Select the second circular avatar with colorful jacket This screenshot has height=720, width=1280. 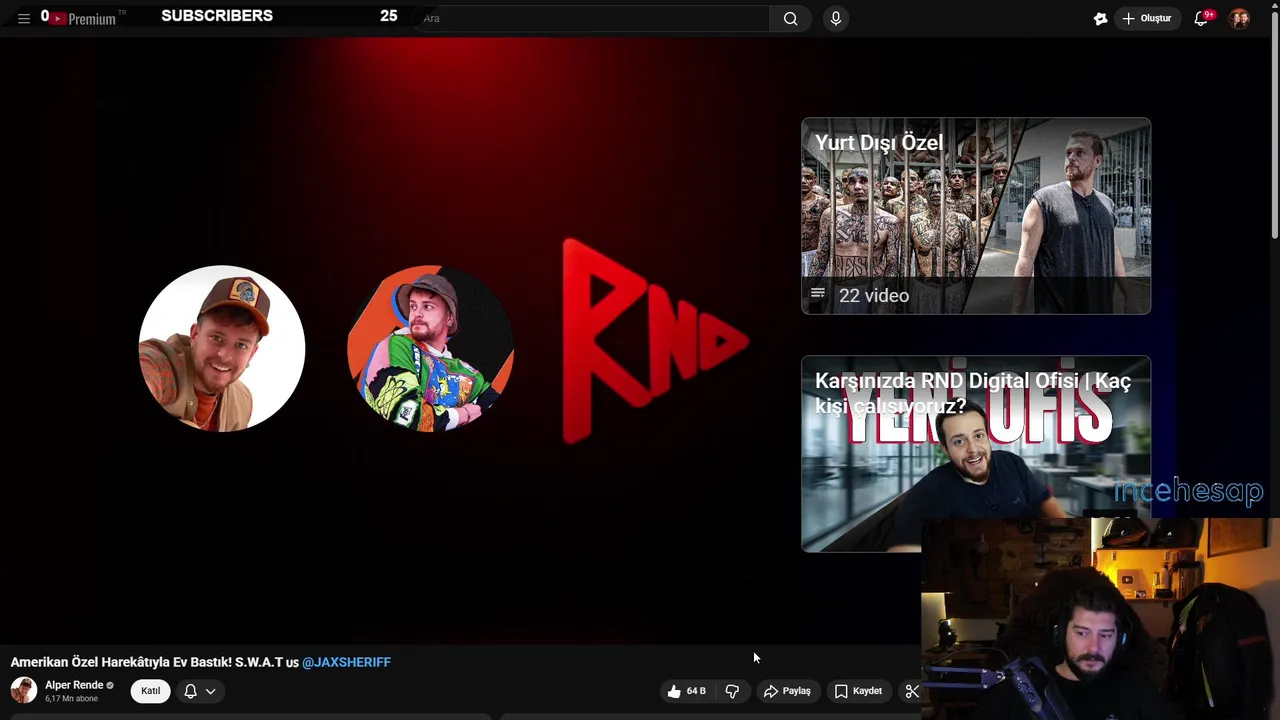[x=430, y=348]
